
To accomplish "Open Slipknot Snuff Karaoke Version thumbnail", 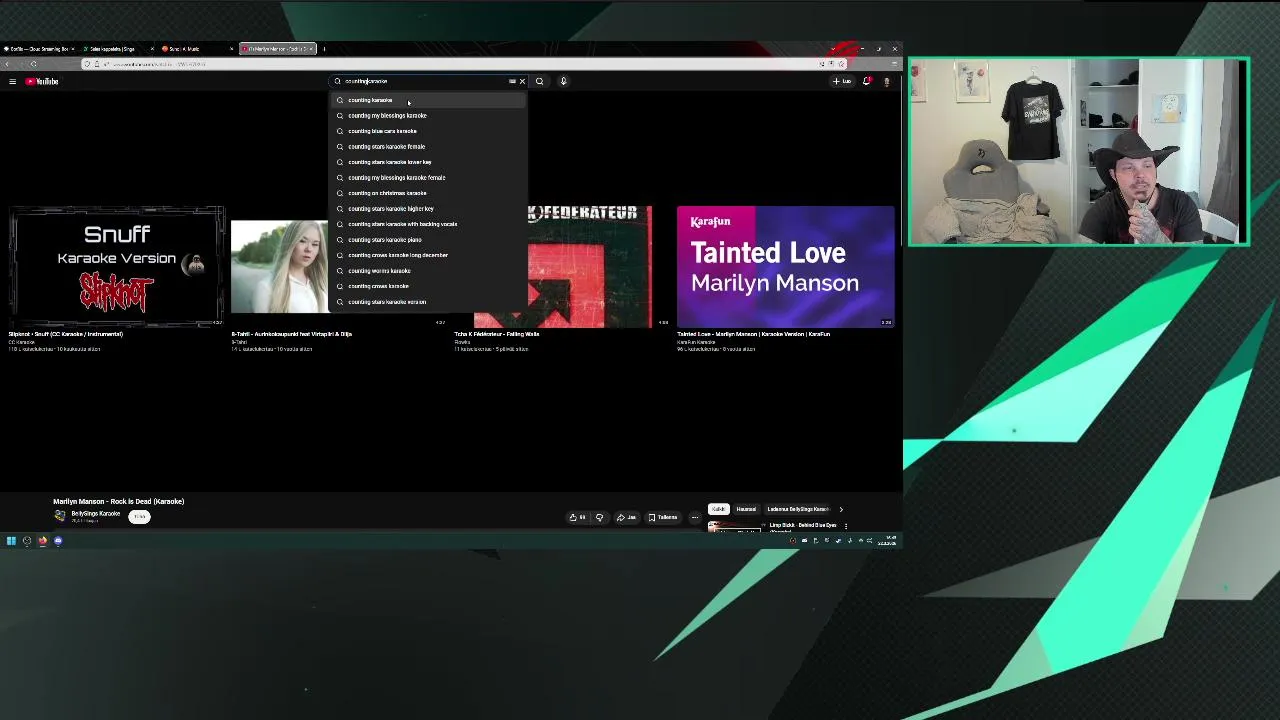I will click(x=117, y=267).
